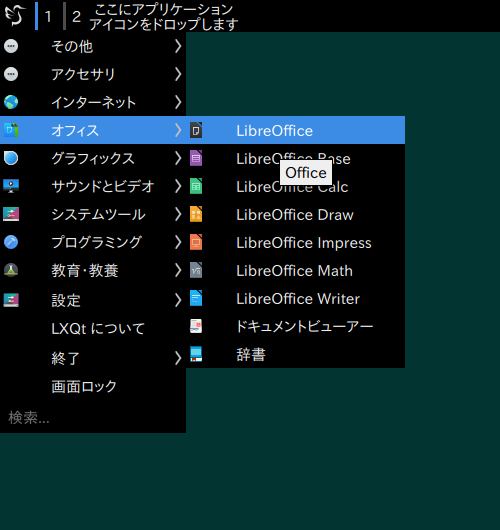Click the 検索... search field
Viewport: 500px width, 530px height.
[x=93, y=418]
